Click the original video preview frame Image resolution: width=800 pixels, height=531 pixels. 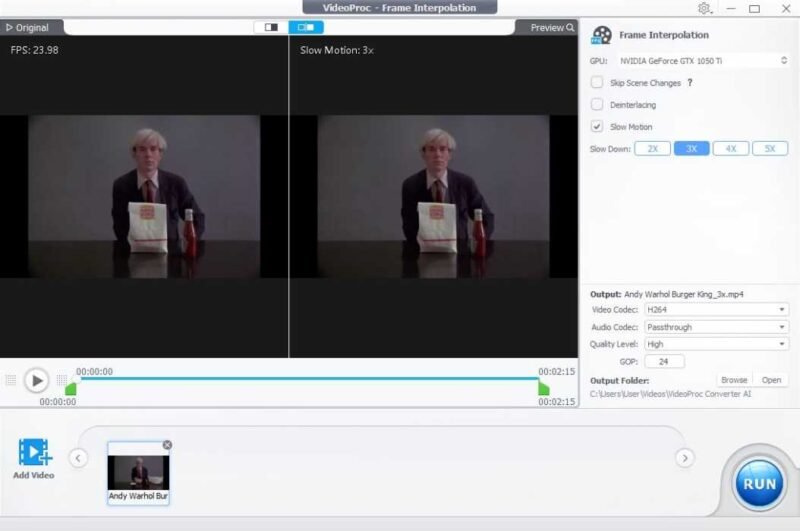pyautogui.click(x=144, y=196)
